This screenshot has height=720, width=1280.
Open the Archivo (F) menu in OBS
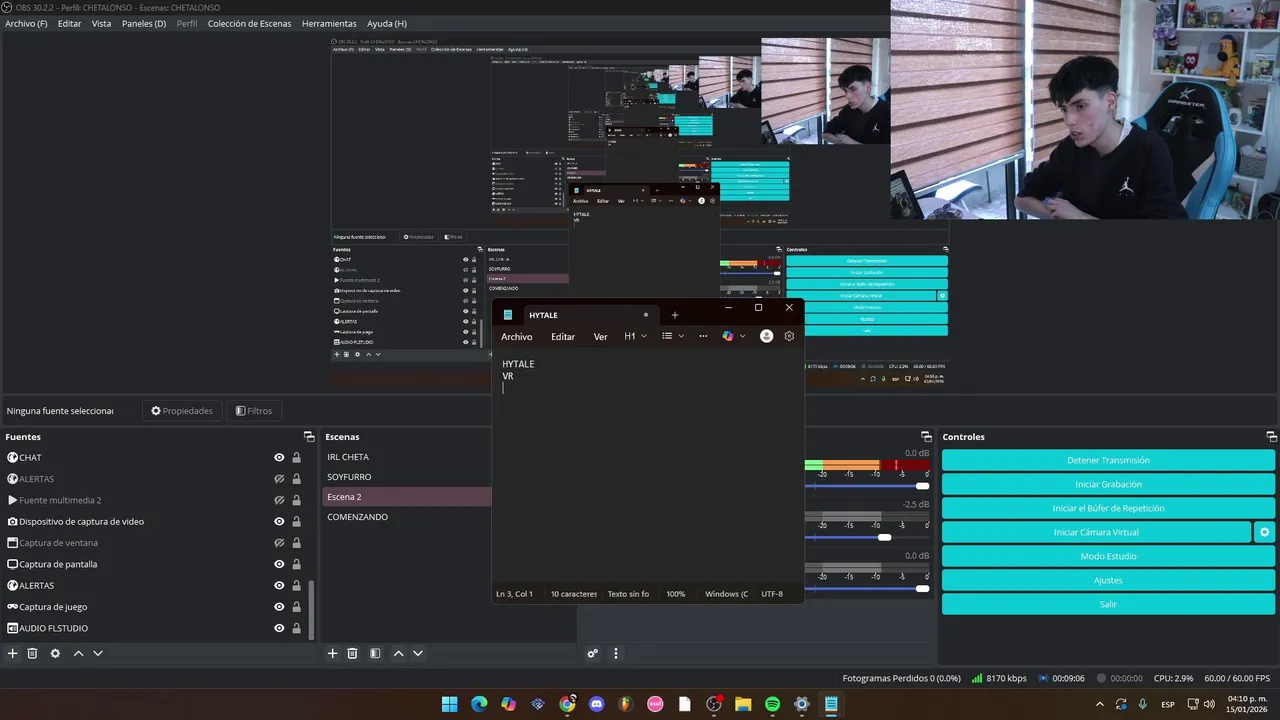pyautogui.click(x=26, y=23)
